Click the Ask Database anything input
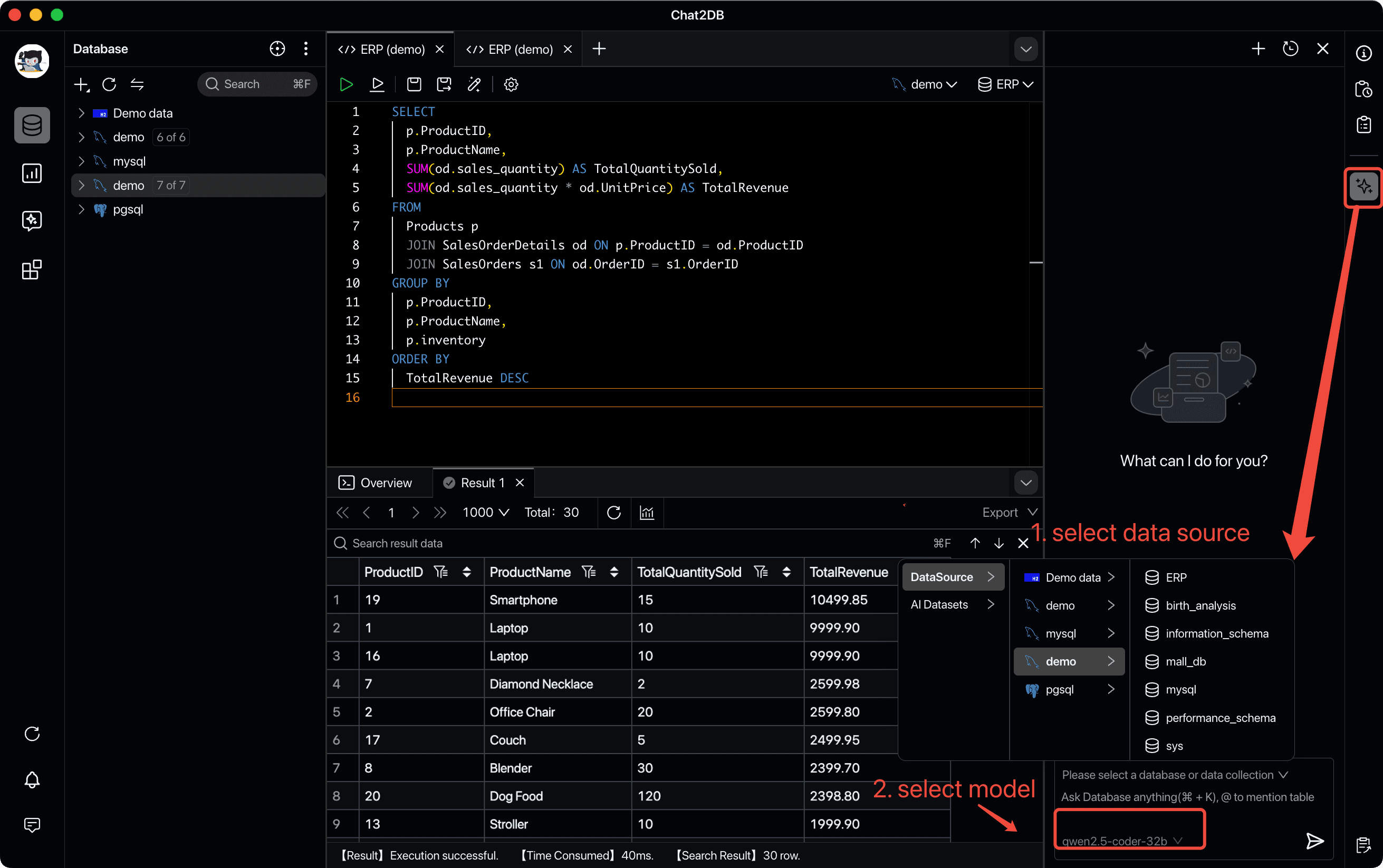This screenshot has width=1383, height=868. tap(1187, 797)
